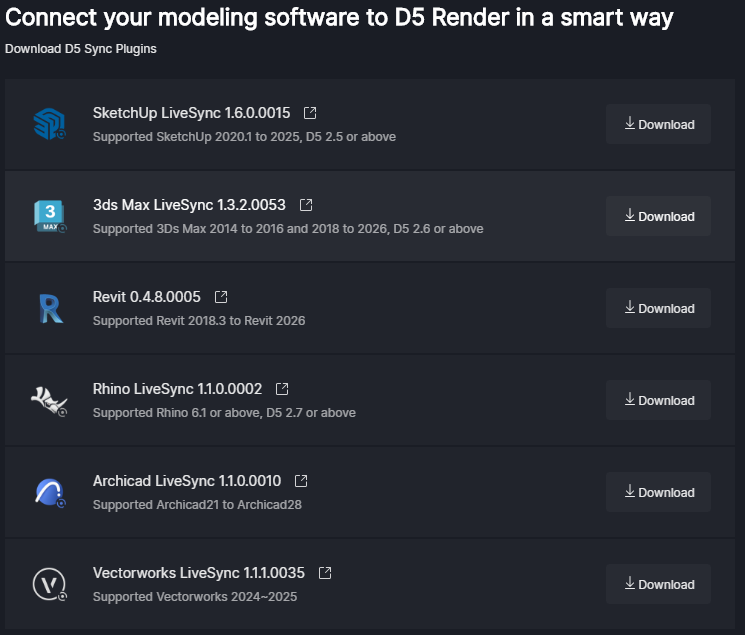The height and width of the screenshot is (635, 745).
Task: Click the Archicad plugin logo icon
Action: pyautogui.click(x=49, y=492)
